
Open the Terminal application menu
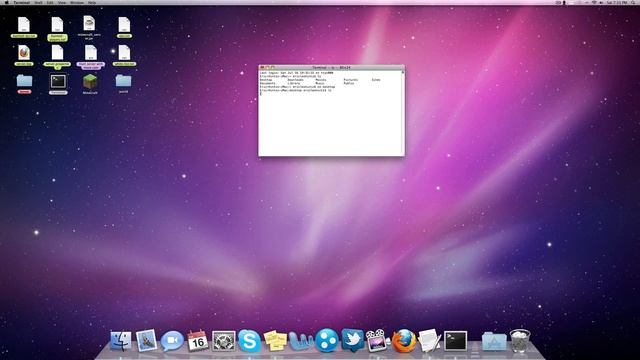click(22, 2)
